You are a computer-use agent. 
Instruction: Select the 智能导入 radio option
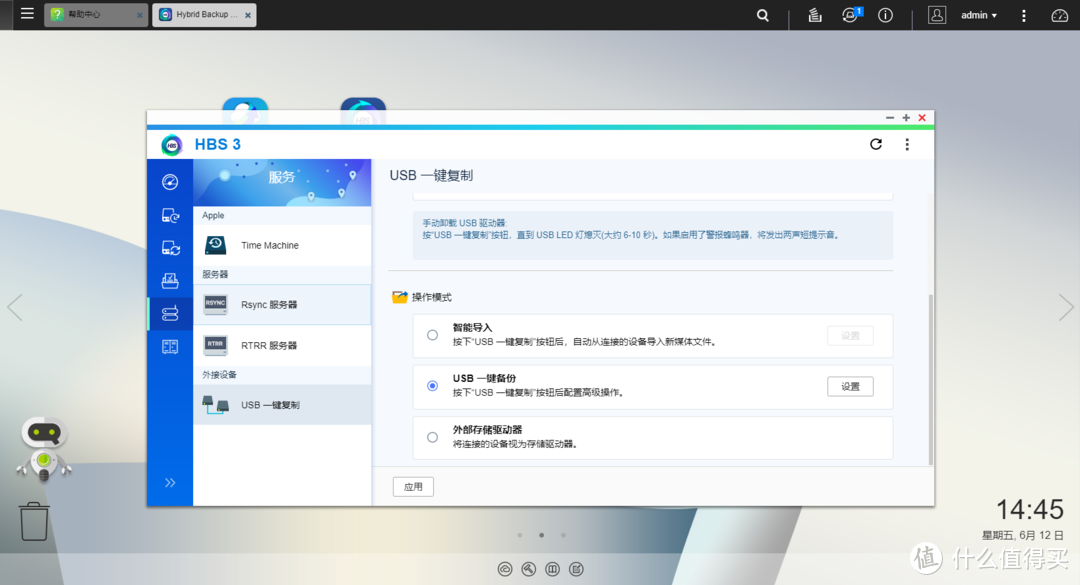click(433, 335)
